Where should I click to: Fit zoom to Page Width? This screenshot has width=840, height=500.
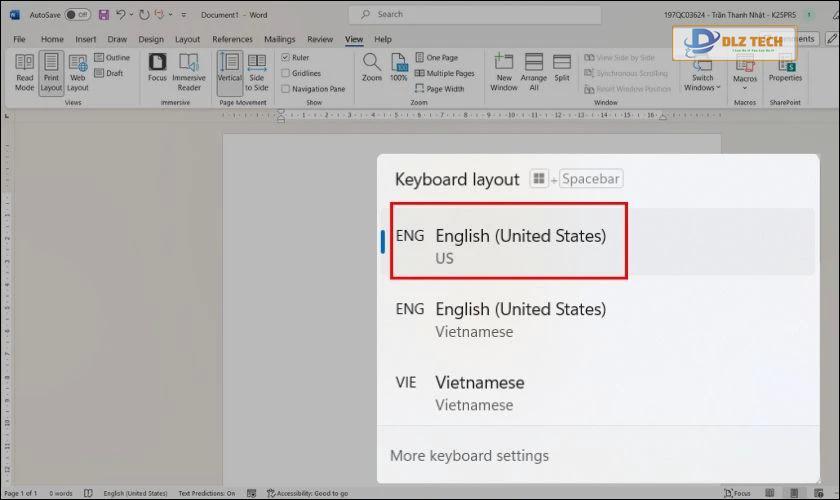tap(440, 88)
